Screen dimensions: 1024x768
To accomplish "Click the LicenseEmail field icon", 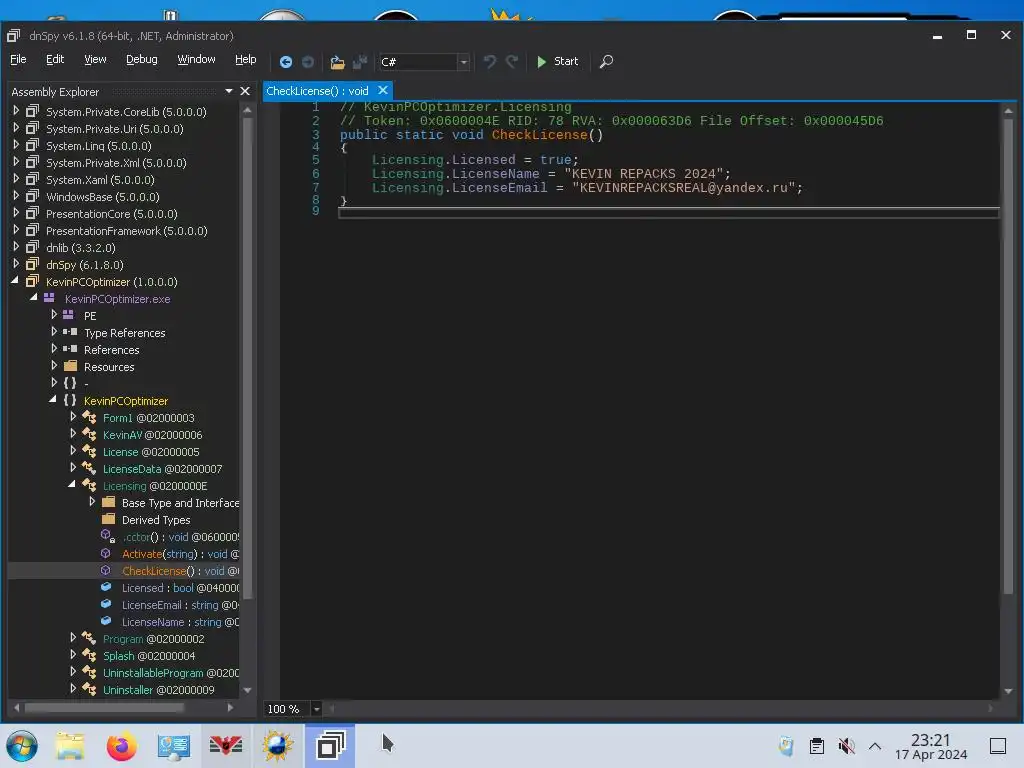I will (x=106, y=604).
